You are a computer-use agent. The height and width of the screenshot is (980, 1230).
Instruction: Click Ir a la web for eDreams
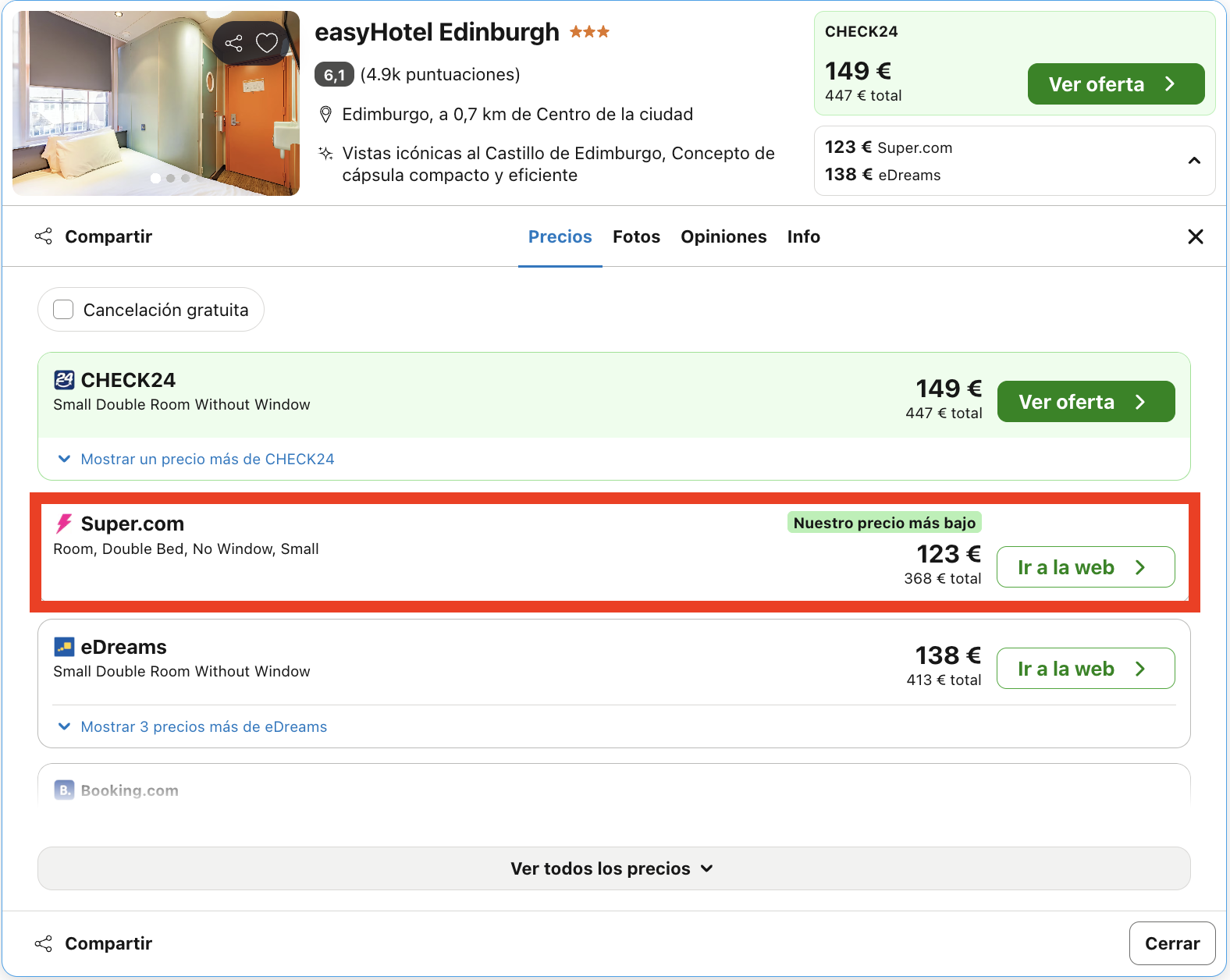[1086, 669]
